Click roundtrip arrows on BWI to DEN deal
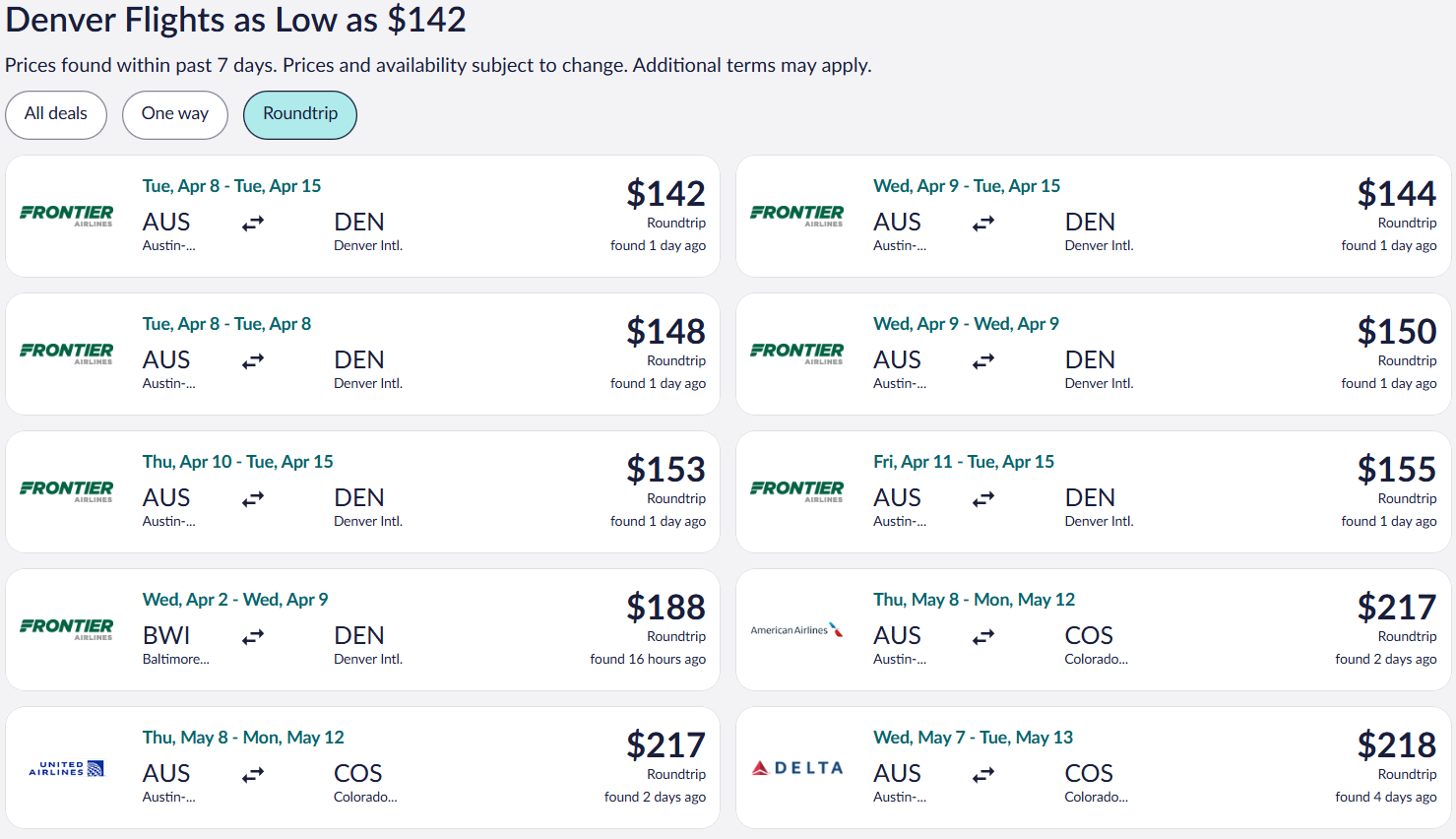The width and height of the screenshot is (1456, 839). point(253,637)
